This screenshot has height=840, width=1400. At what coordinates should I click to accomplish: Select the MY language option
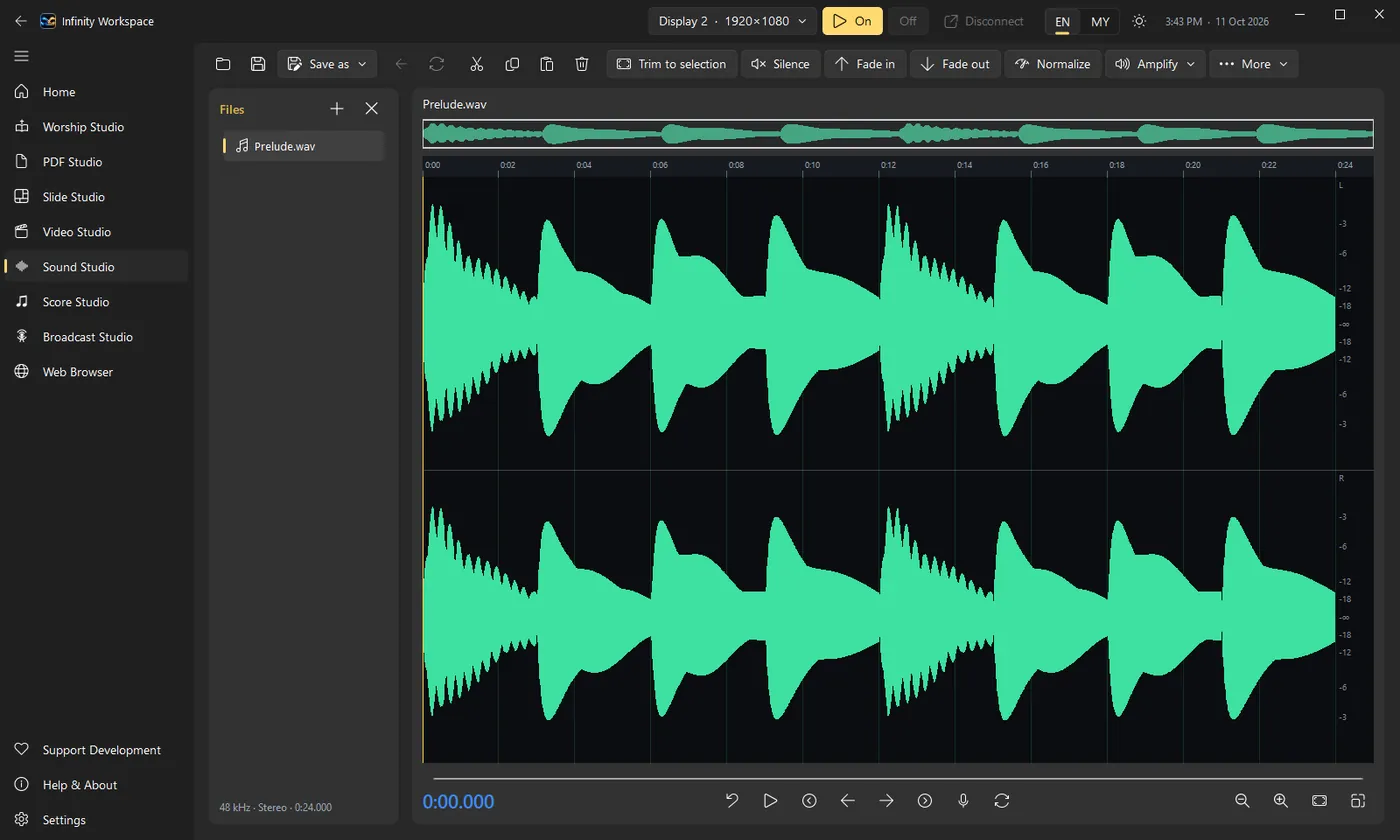(x=1100, y=21)
